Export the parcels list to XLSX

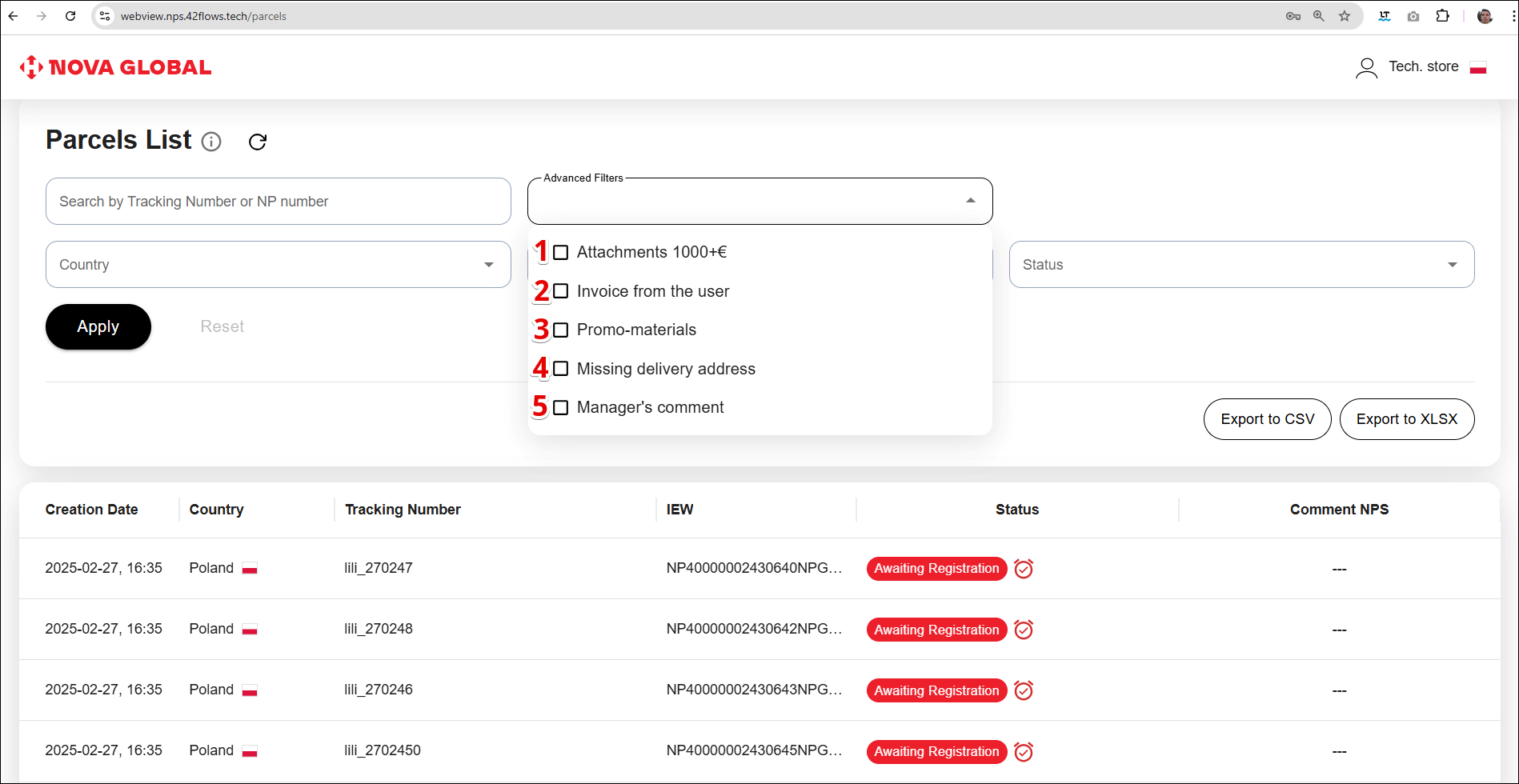(1406, 419)
